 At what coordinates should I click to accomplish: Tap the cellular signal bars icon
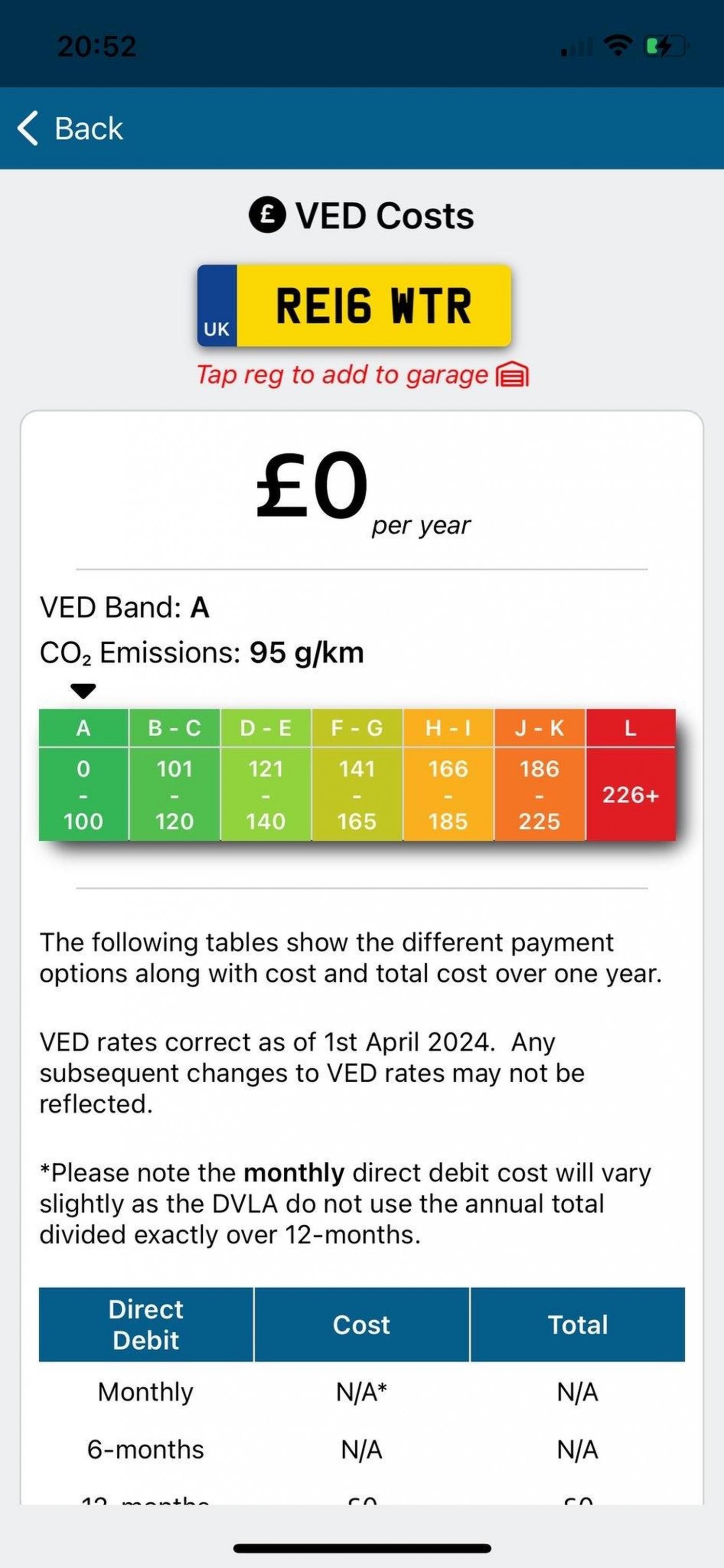pos(576,47)
